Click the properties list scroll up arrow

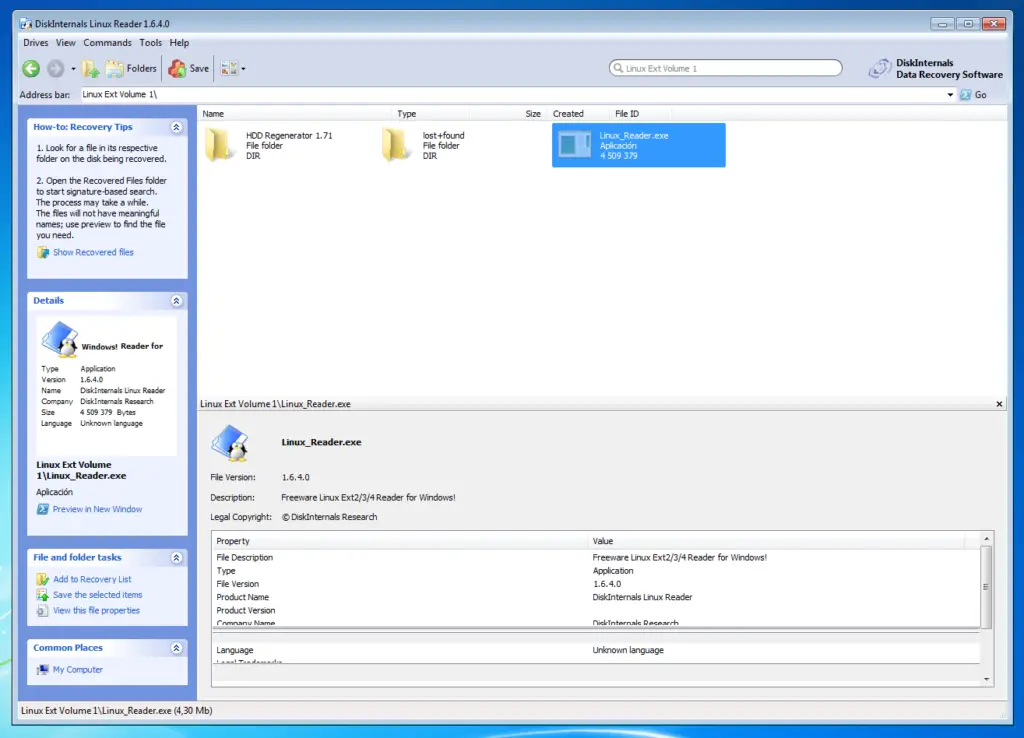click(986, 539)
